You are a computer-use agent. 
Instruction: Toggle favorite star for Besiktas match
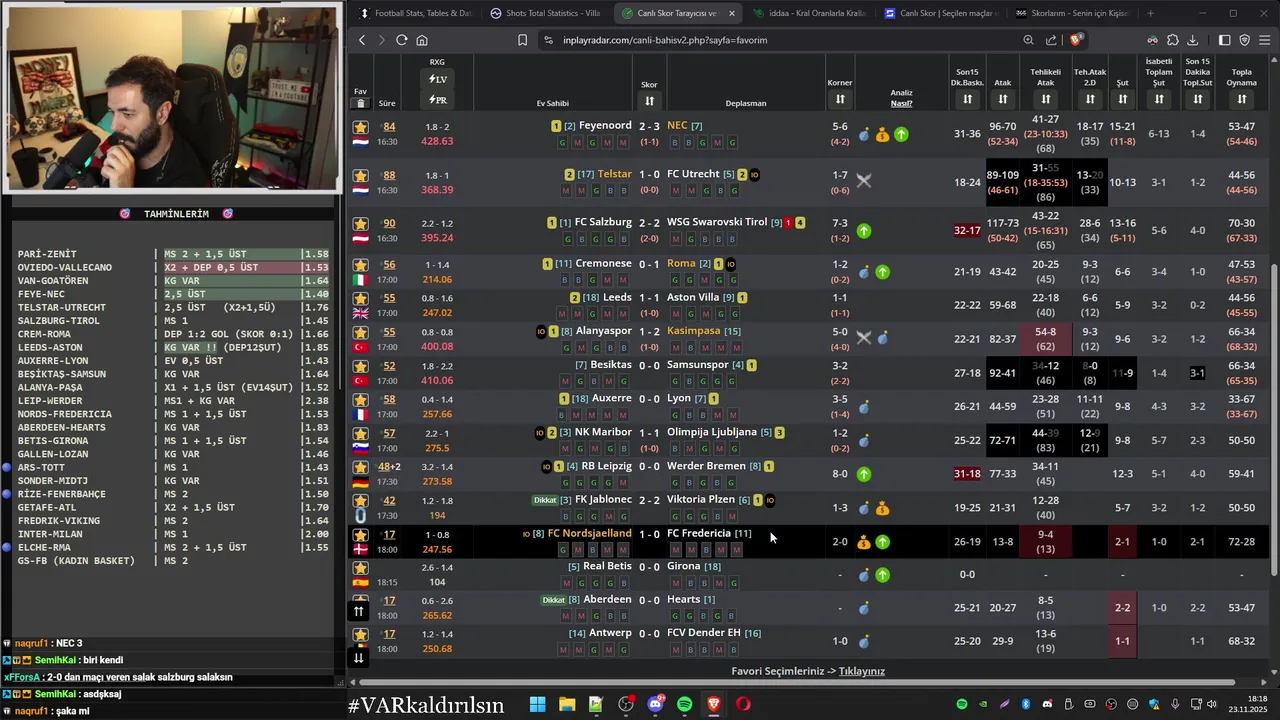pyautogui.click(x=361, y=366)
